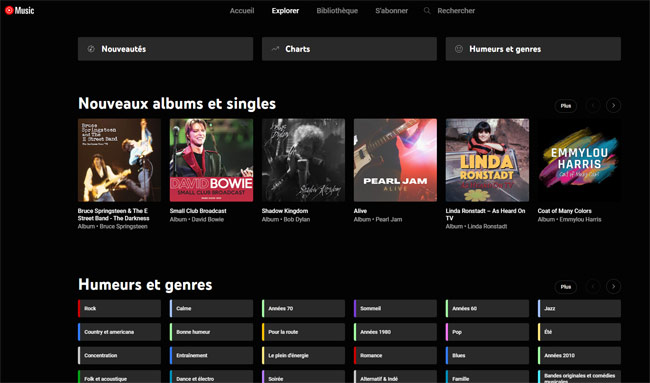Select the Années 2010 genre
Screen dimensions: 650x383
(x=579, y=356)
